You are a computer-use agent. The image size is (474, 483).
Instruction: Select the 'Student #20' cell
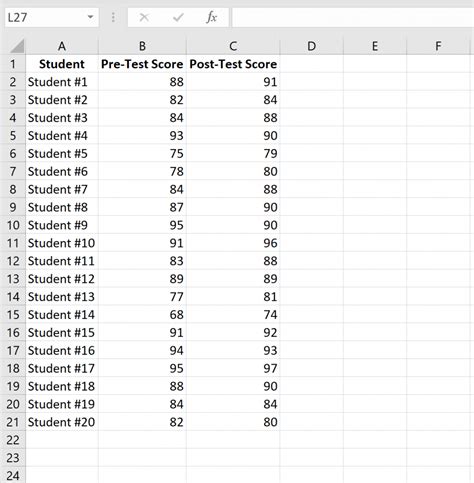[x=62, y=422]
